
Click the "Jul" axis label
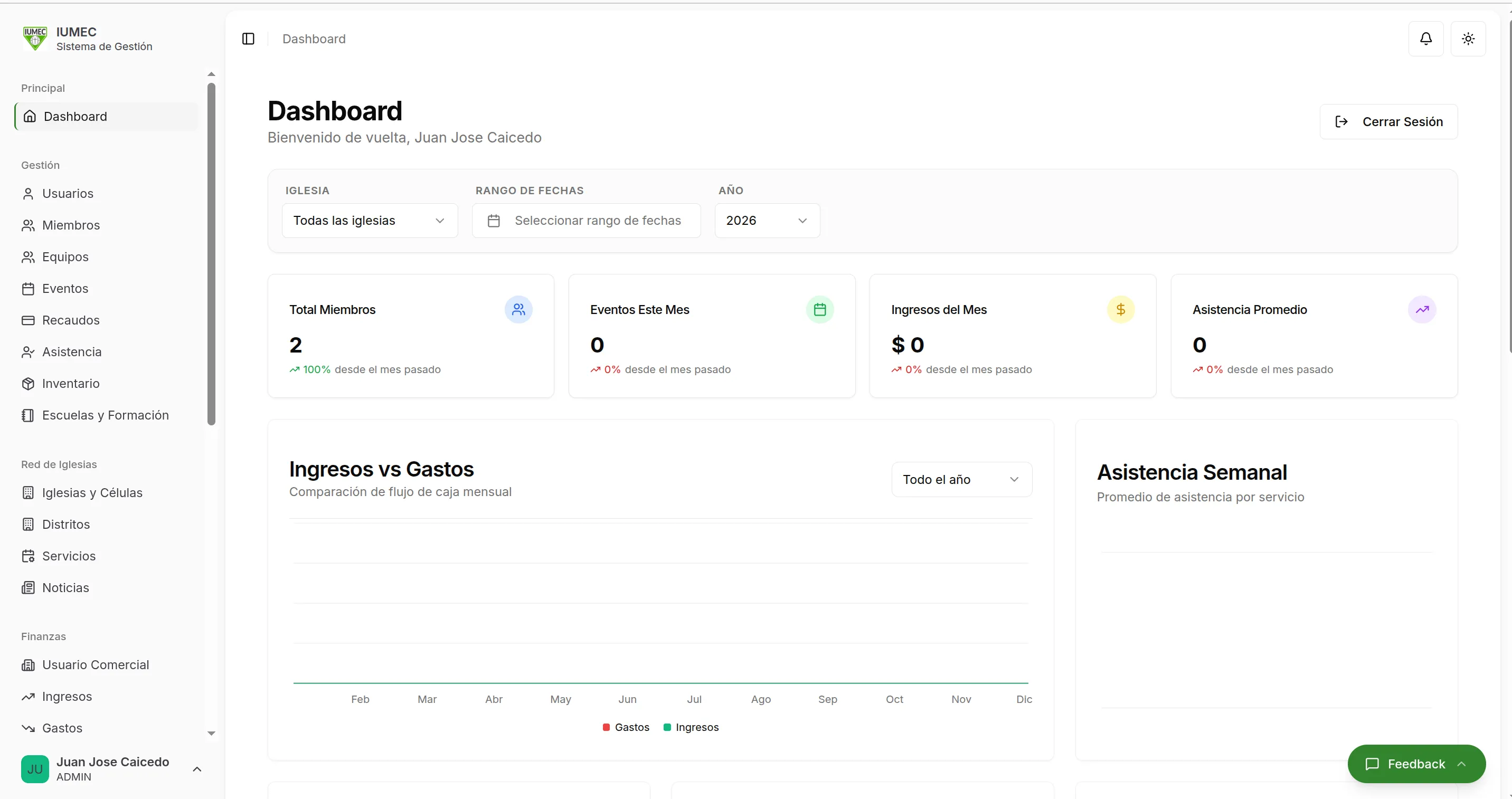[694, 699]
